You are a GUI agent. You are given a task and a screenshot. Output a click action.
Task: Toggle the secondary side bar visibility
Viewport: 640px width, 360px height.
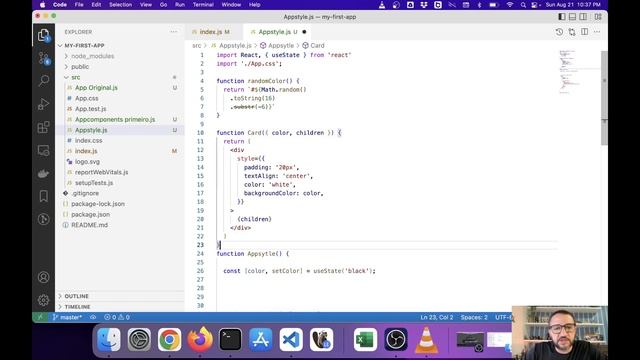click(x=583, y=17)
